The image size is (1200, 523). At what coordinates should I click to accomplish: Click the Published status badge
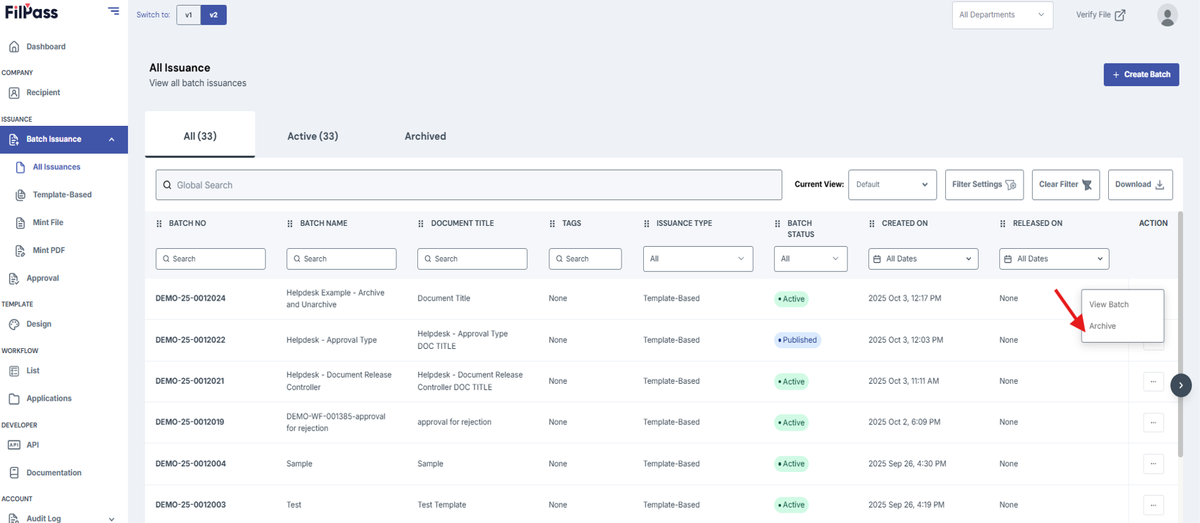797,340
